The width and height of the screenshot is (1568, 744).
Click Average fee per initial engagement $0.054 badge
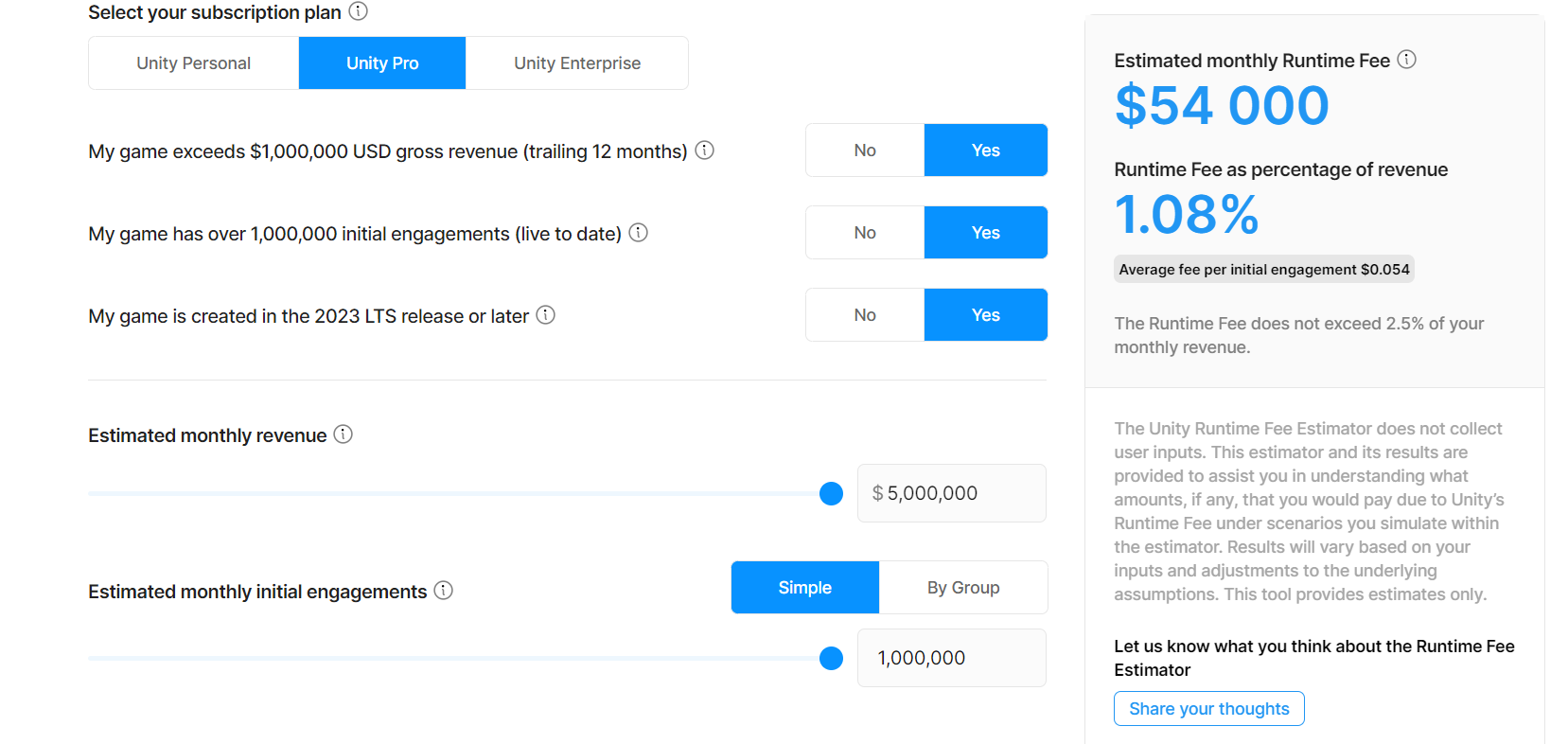click(x=1264, y=270)
